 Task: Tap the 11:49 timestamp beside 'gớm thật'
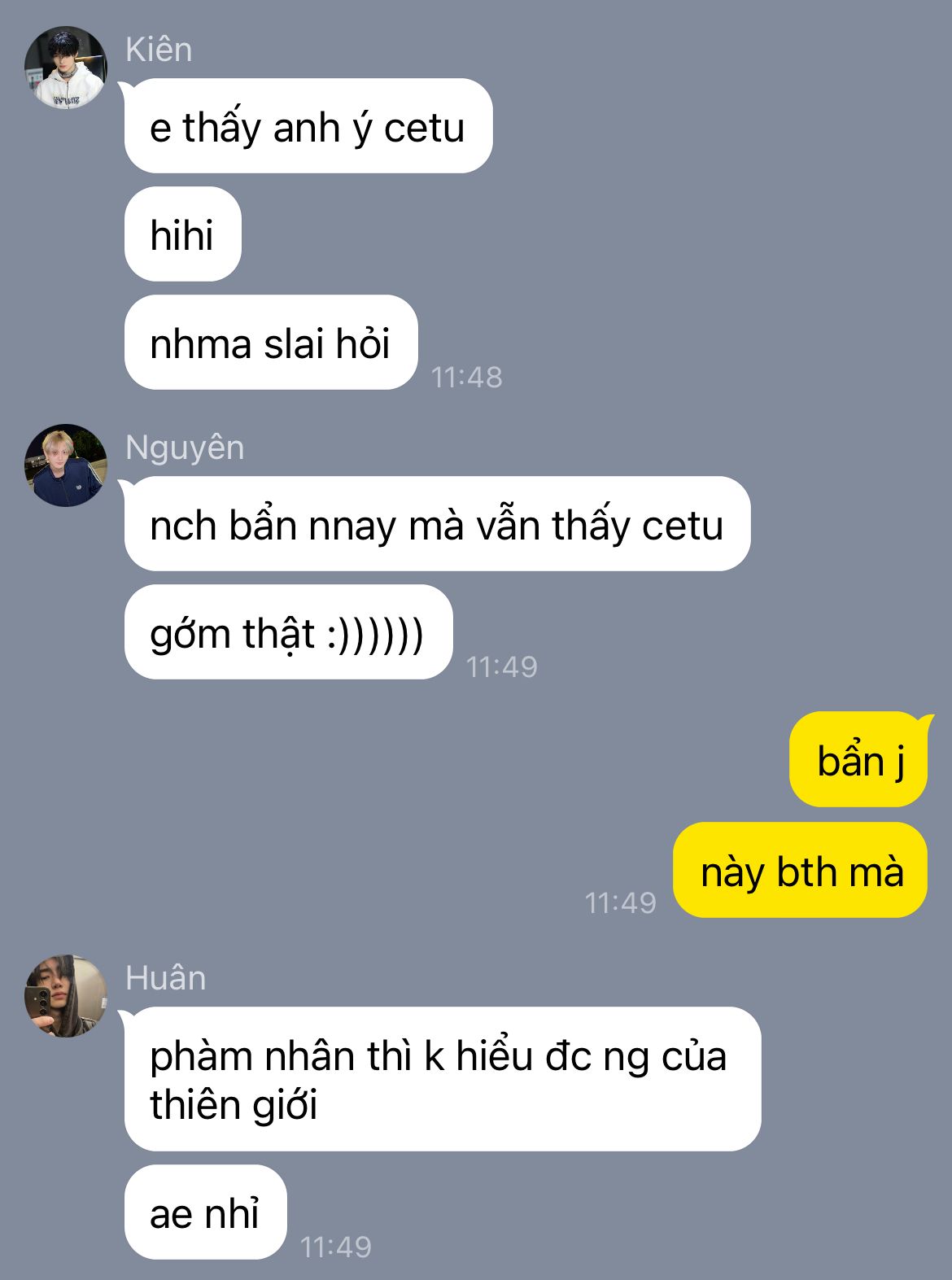(502, 666)
